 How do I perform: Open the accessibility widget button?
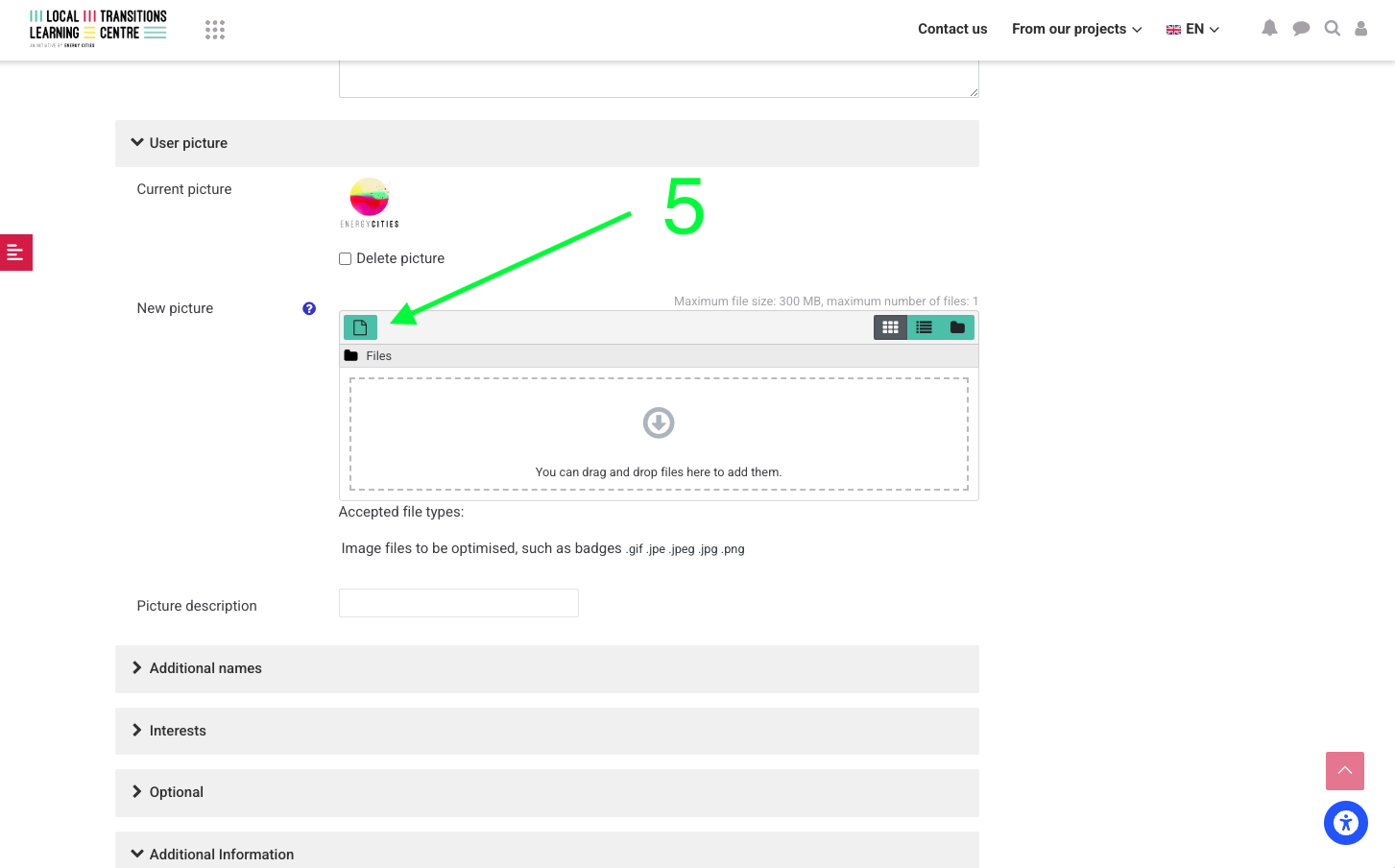(x=1345, y=823)
